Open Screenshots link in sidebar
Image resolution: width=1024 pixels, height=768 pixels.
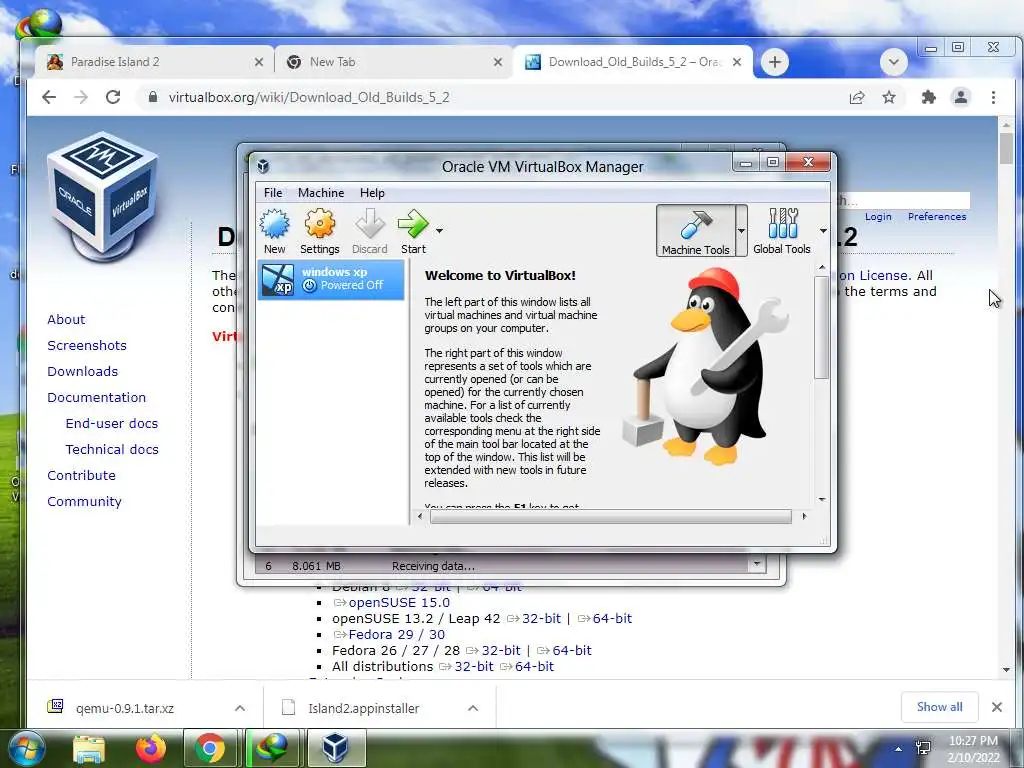click(87, 345)
